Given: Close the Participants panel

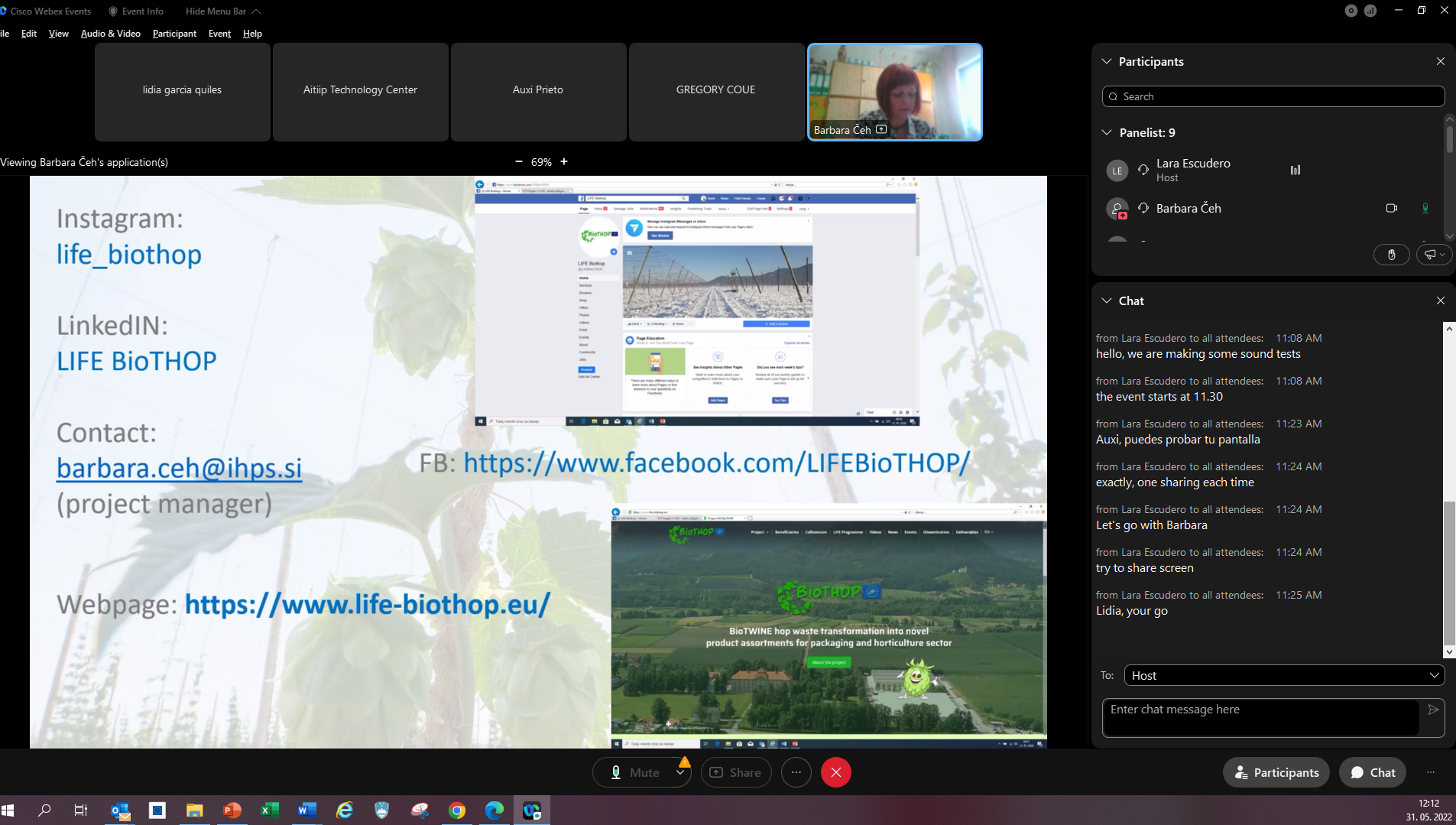Looking at the screenshot, I should [1441, 61].
